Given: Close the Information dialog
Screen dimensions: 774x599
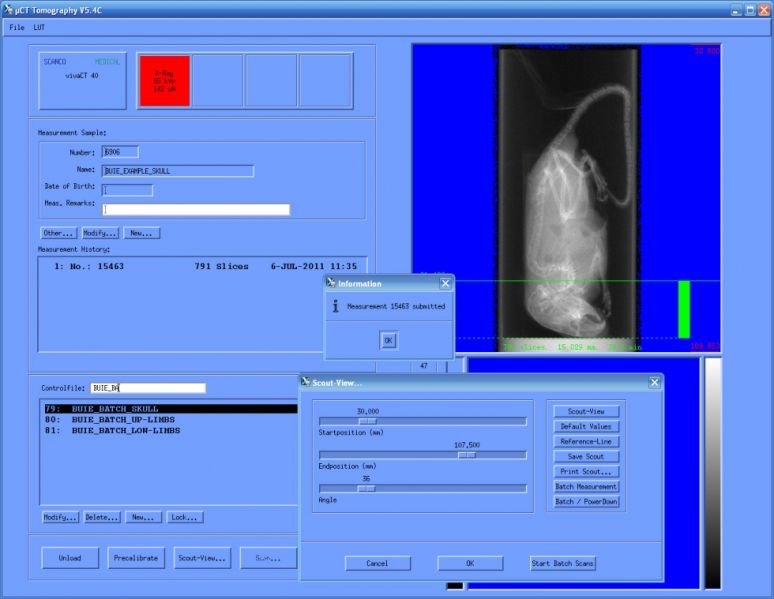Looking at the screenshot, I should [x=445, y=283].
